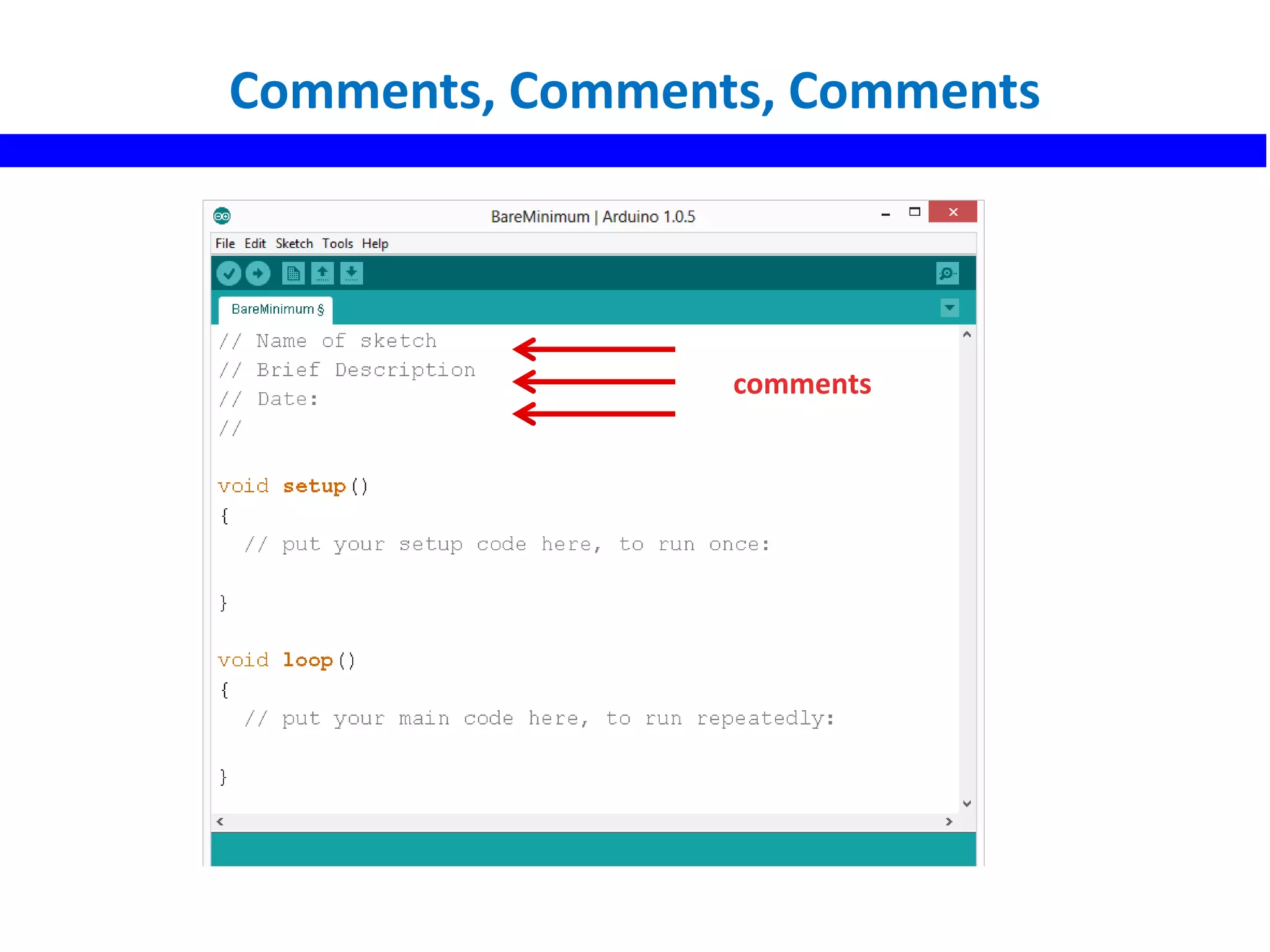The height and width of the screenshot is (952, 1270).
Task: Place the cursor in the void setup() line
Action: [x=293, y=487]
